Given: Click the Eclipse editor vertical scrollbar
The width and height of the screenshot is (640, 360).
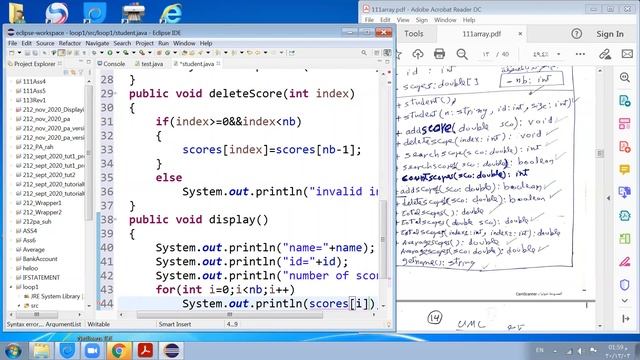Looking at the screenshot, I should tap(383, 239).
